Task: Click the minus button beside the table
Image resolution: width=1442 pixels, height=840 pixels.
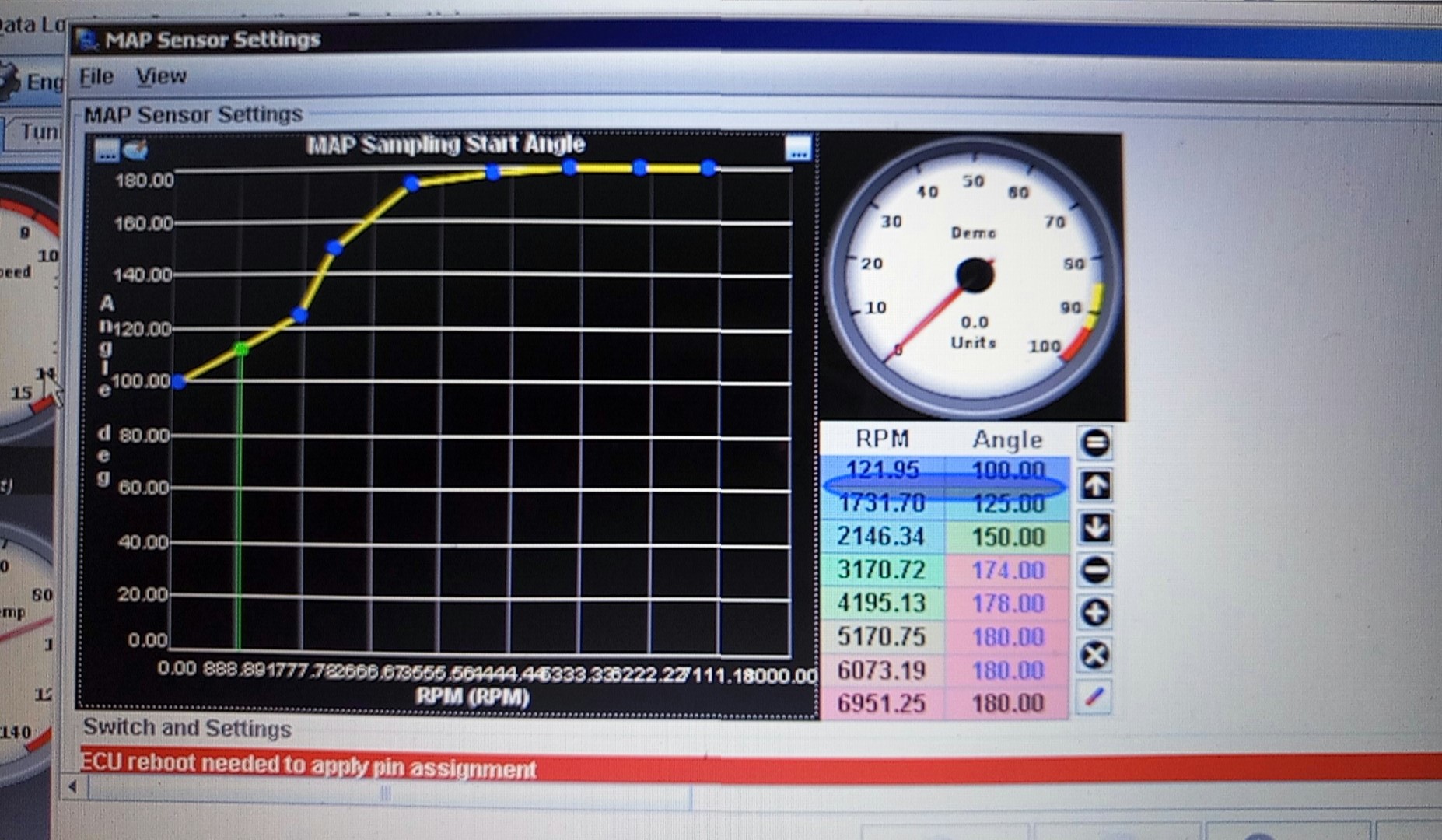Action: (x=1095, y=570)
